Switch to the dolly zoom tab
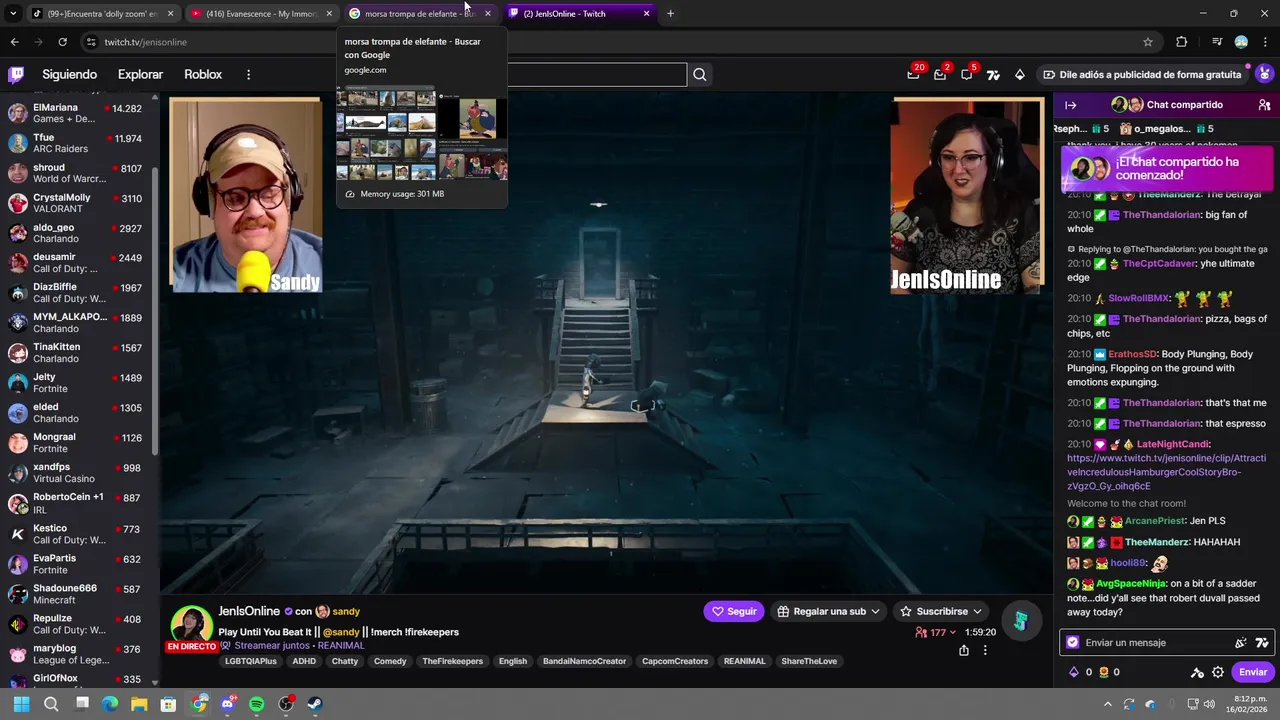This screenshot has width=1280, height=720. 103,13
